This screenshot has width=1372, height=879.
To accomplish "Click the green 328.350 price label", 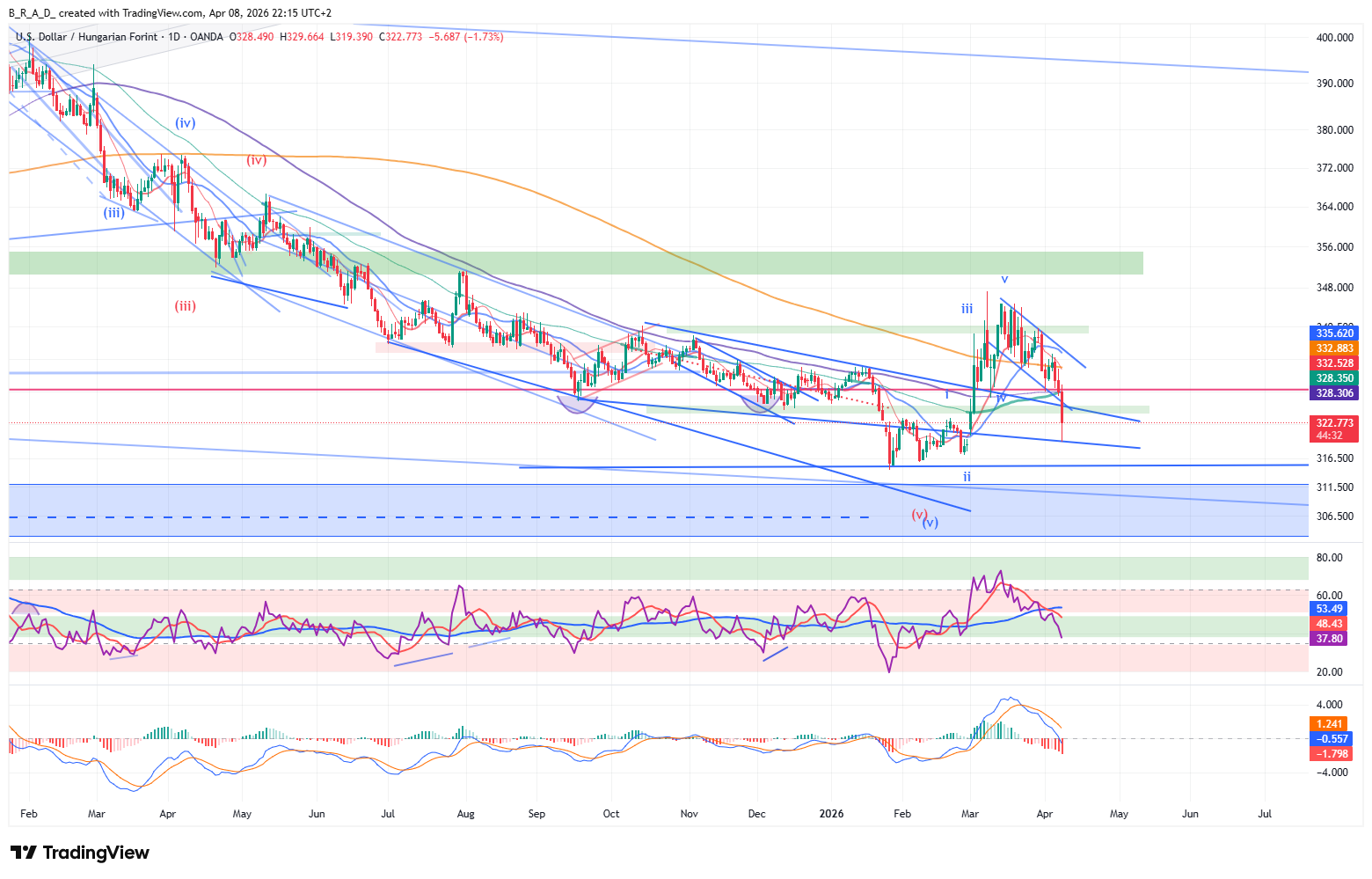I will (1334, 378).
